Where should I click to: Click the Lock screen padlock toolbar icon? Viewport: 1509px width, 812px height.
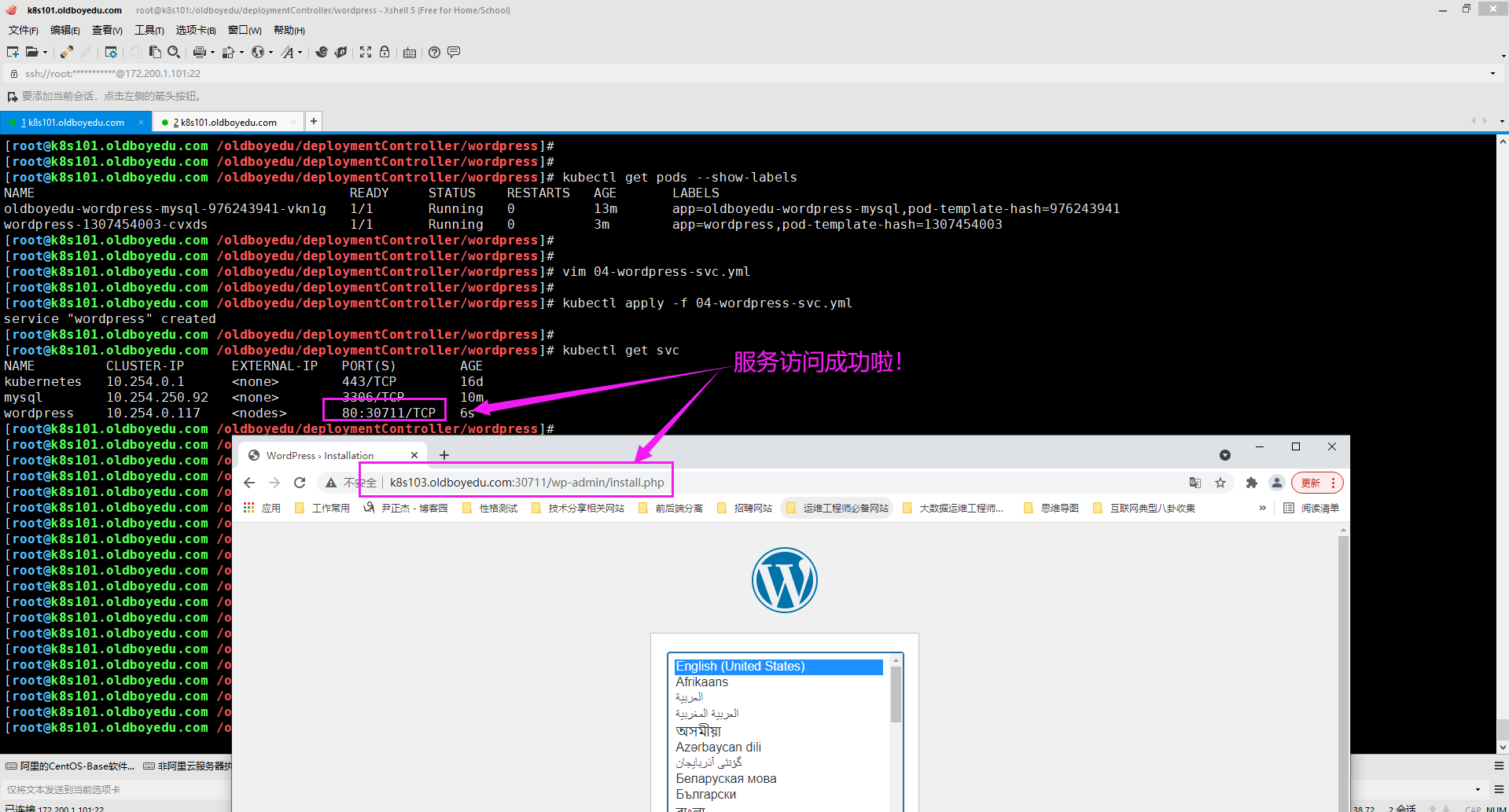click(385, 52)
